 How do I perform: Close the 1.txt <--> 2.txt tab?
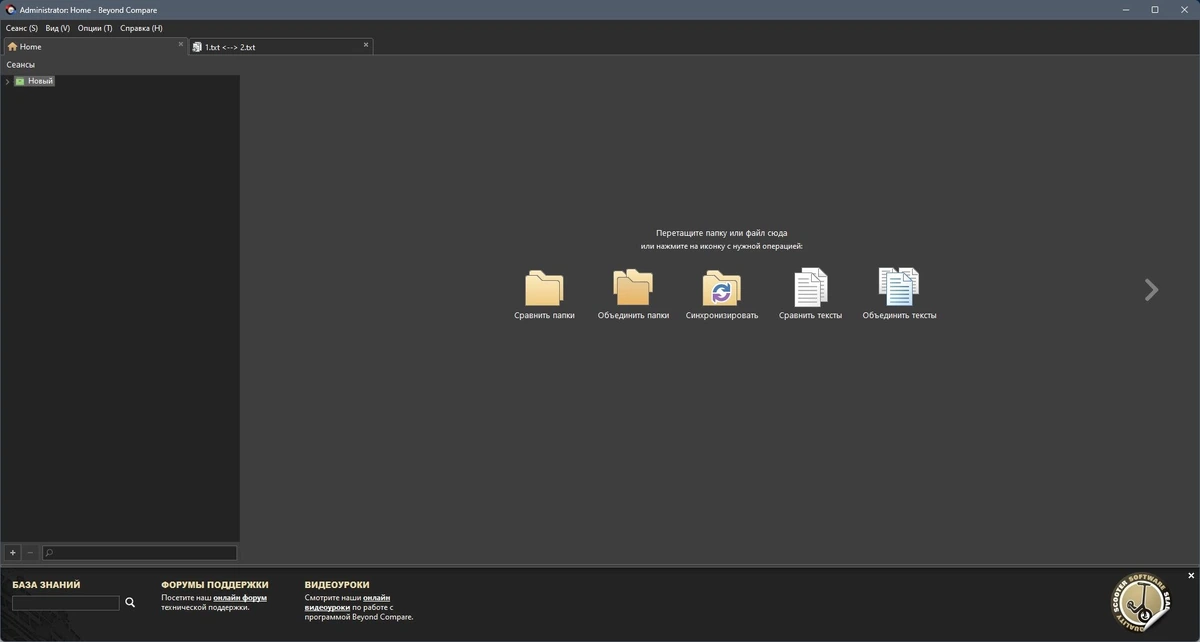click(366, 44)
